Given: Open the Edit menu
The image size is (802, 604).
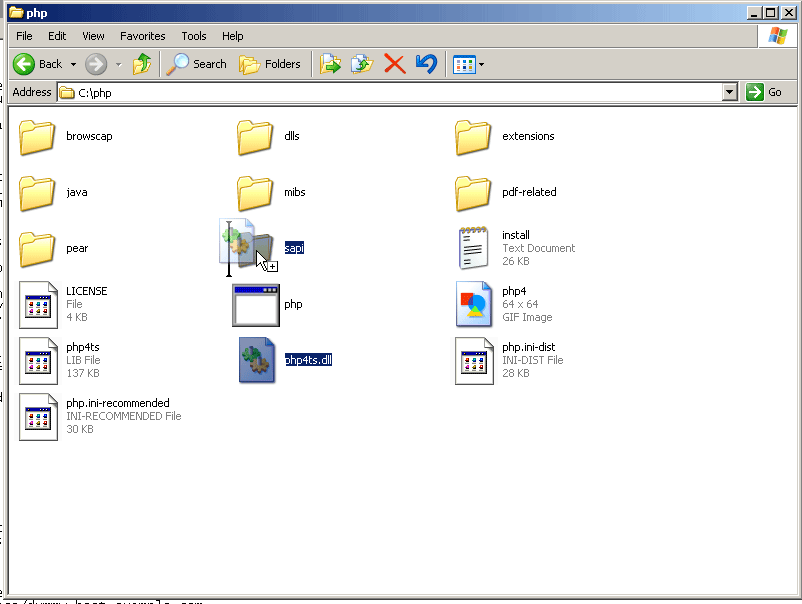Looking at the screenshot, I should coord(57,36).
